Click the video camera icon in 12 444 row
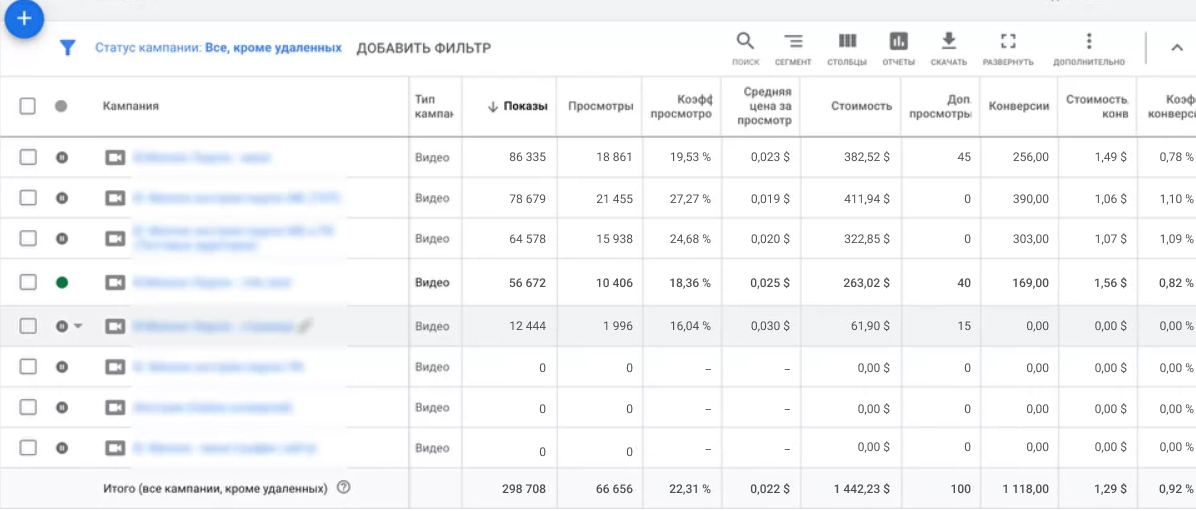This screenshot has width=1196, height=511. [114, 326]
